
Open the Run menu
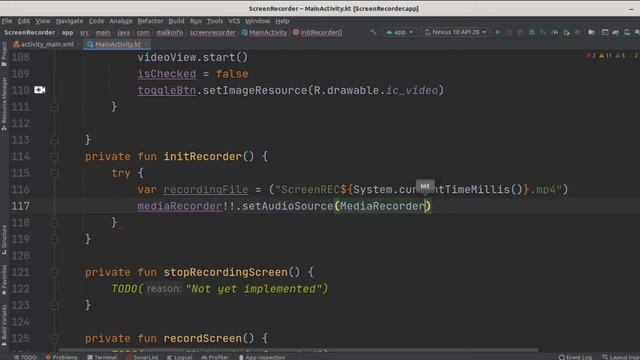[x=196, y=21]
